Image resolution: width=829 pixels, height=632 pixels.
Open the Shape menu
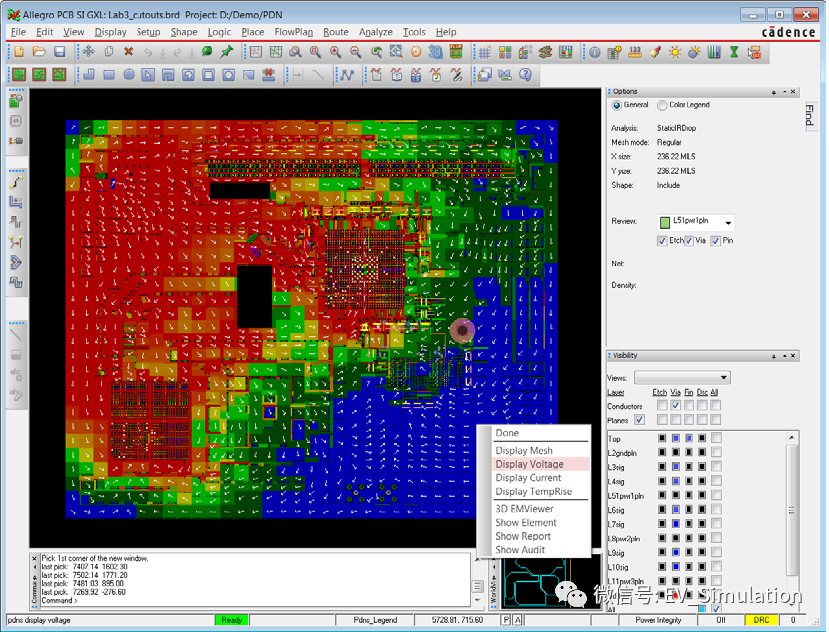point(183,32)
